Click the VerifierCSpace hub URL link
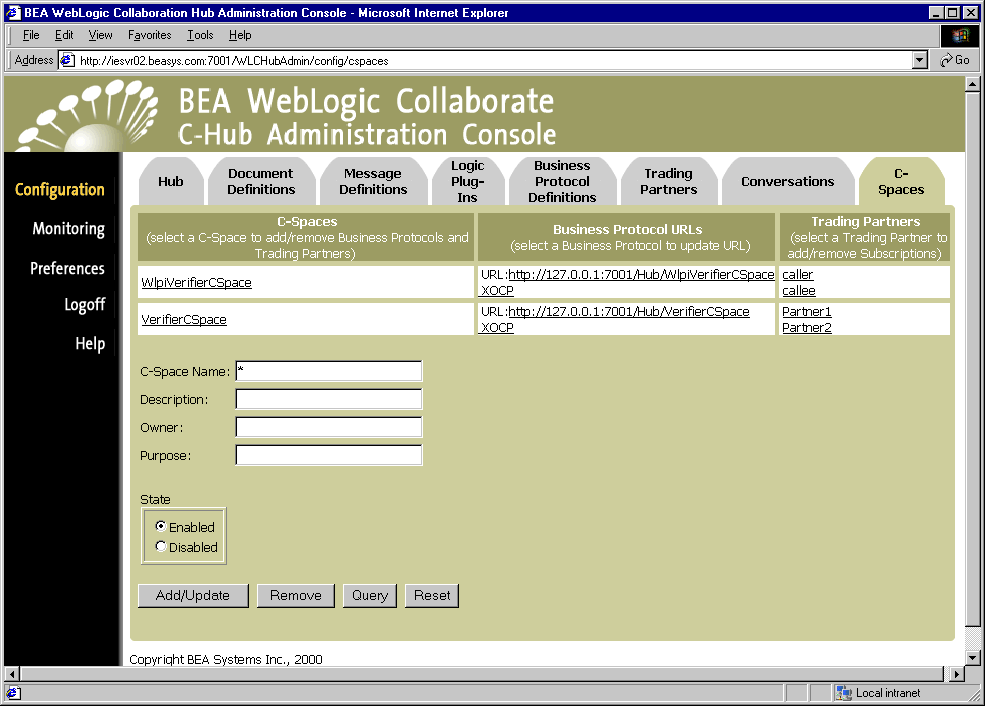 tap(628, 312)
